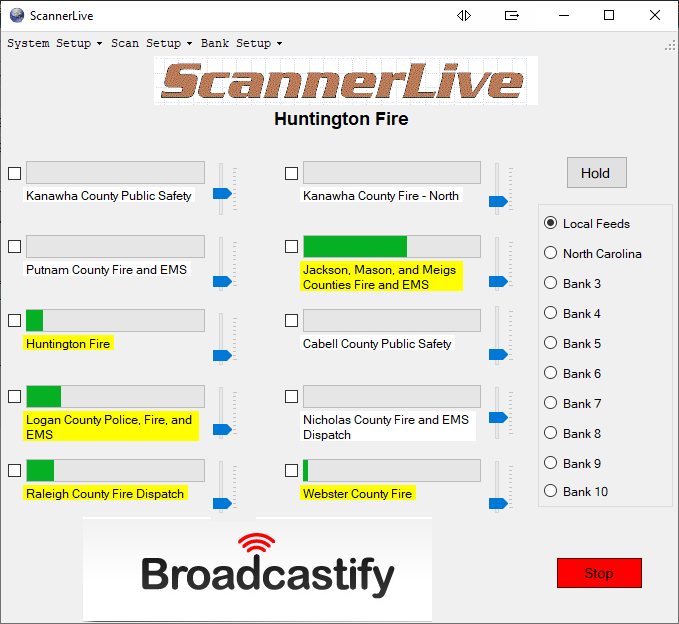Viewport: 679px width, 624px height.
Task: Minimize the ScannerLive window
Action: pos(564,16)
